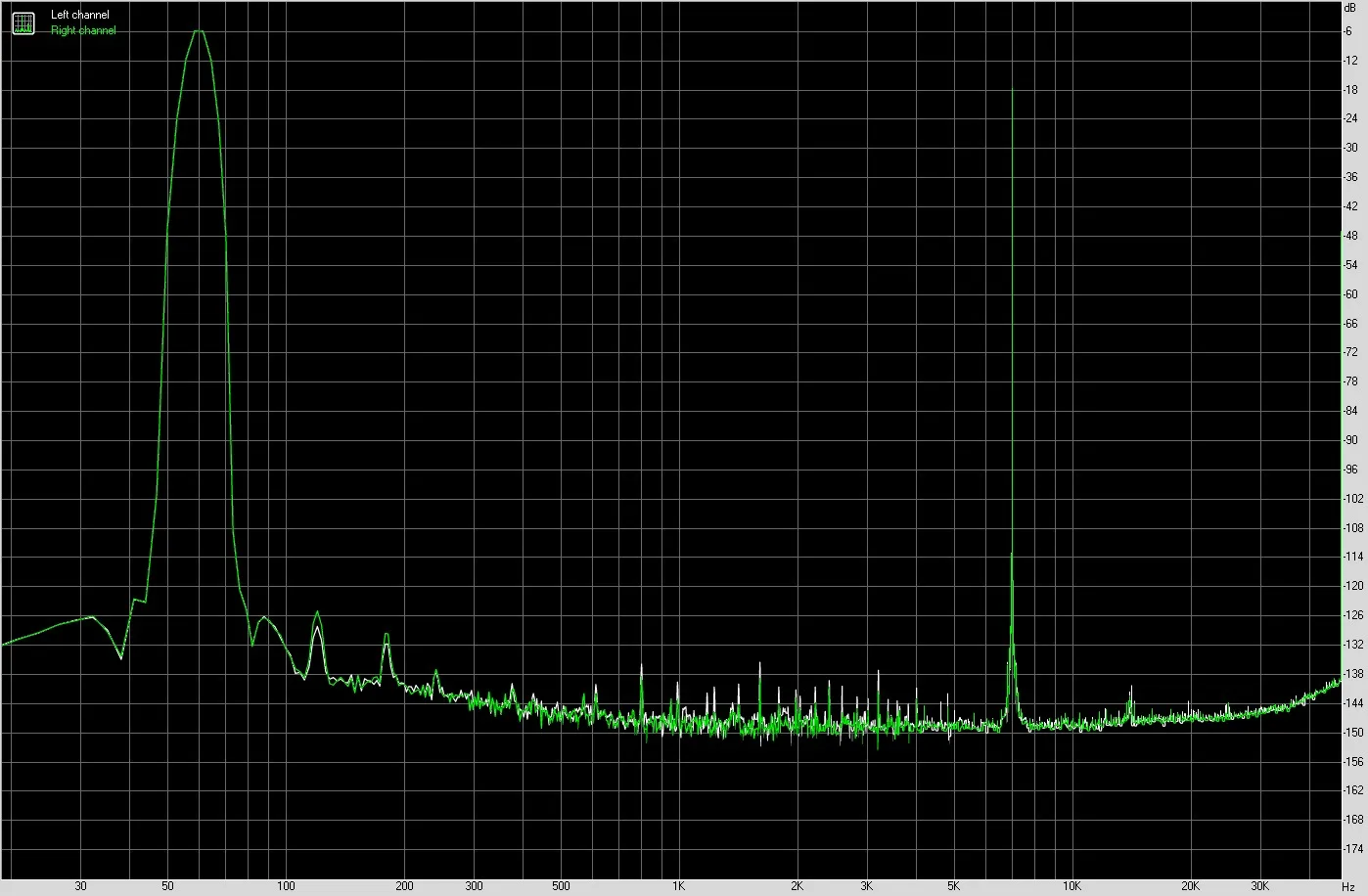Click the 5K frequency axis label

(953, 886)
